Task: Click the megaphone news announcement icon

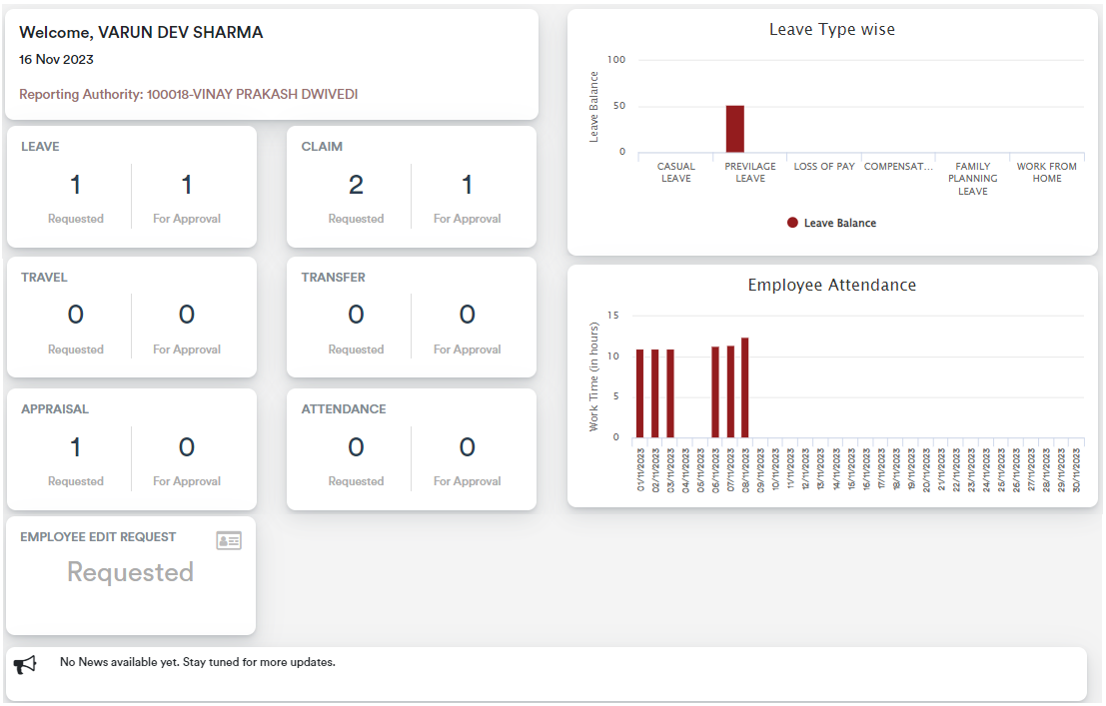Action: [x=25, y=665]
